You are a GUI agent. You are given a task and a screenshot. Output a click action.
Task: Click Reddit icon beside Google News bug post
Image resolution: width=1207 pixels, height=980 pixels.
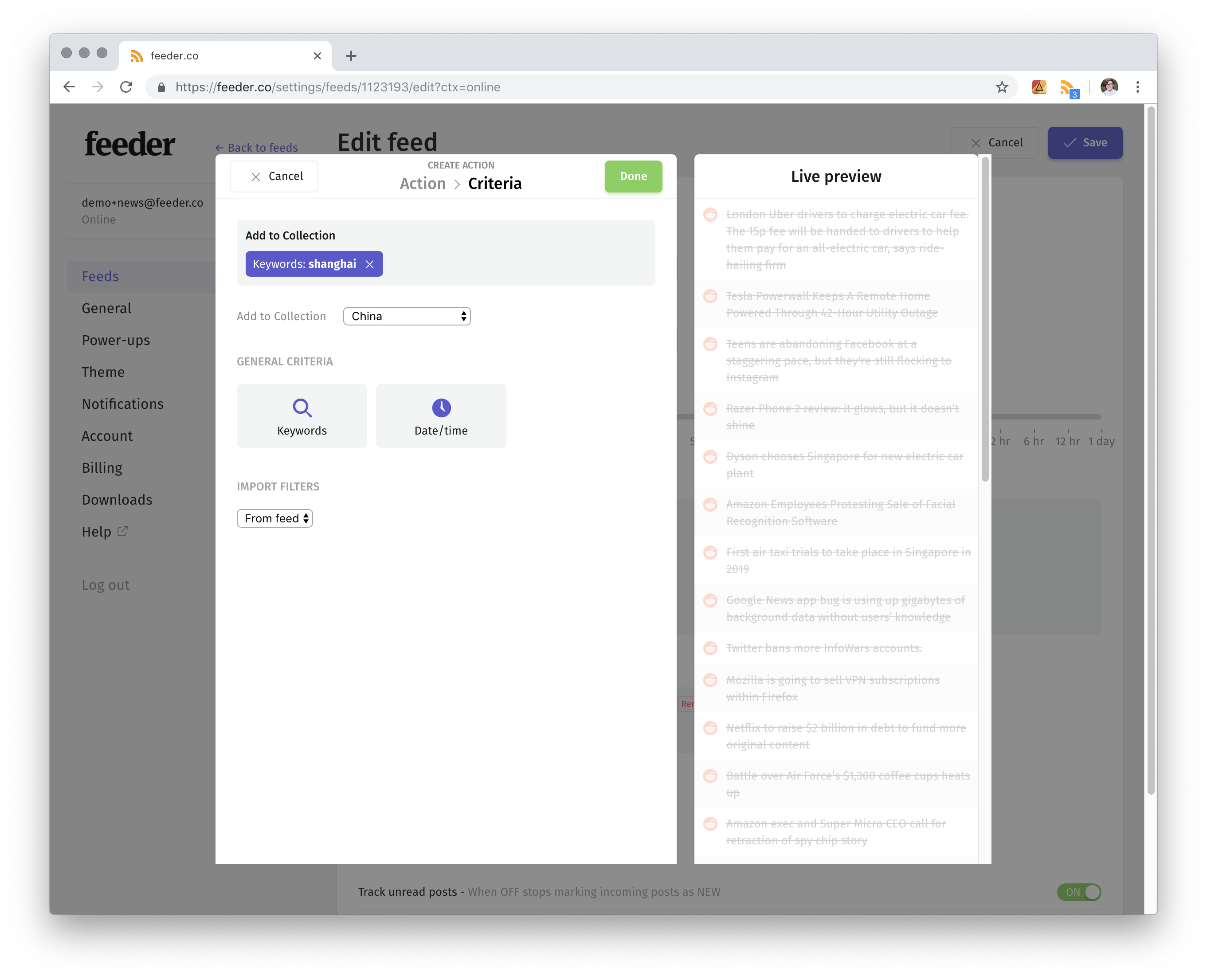(710, 601)
